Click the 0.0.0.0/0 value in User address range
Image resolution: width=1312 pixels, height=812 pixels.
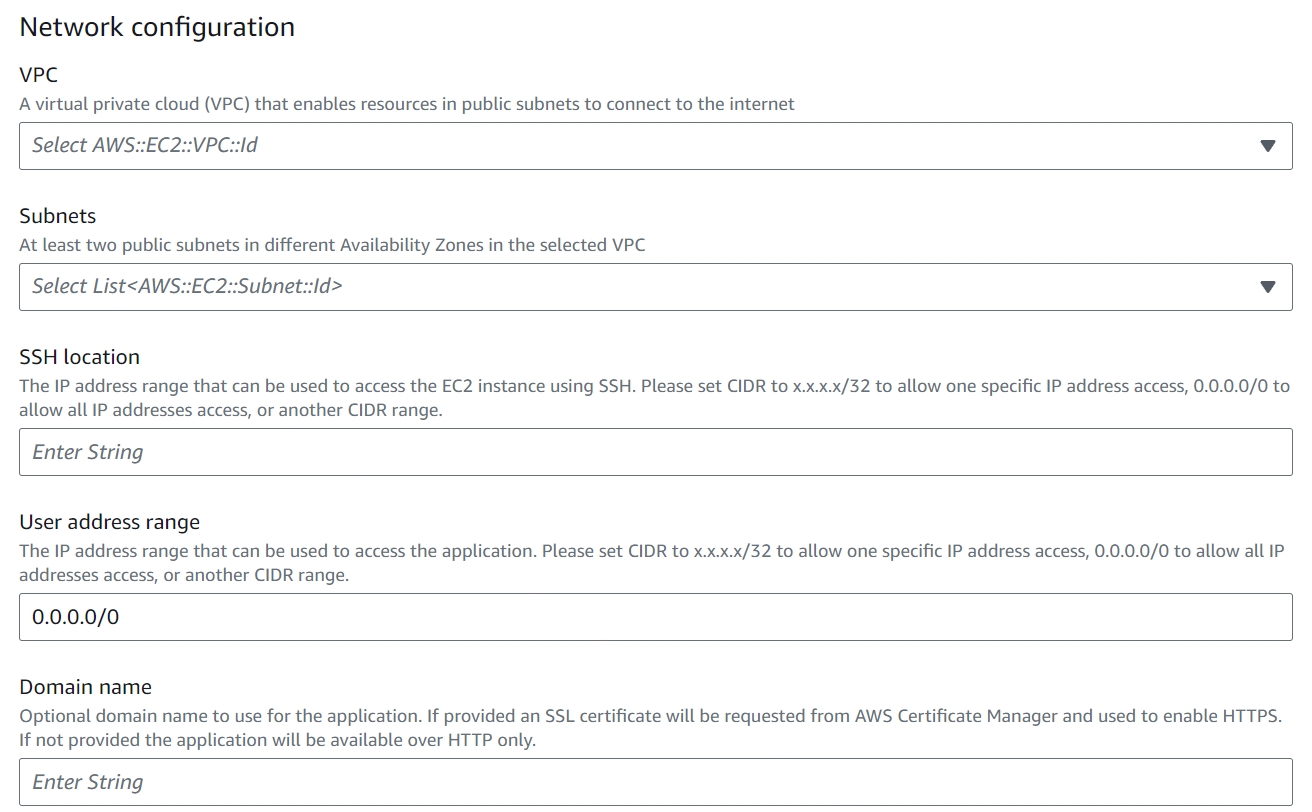[x=76, y=617]
